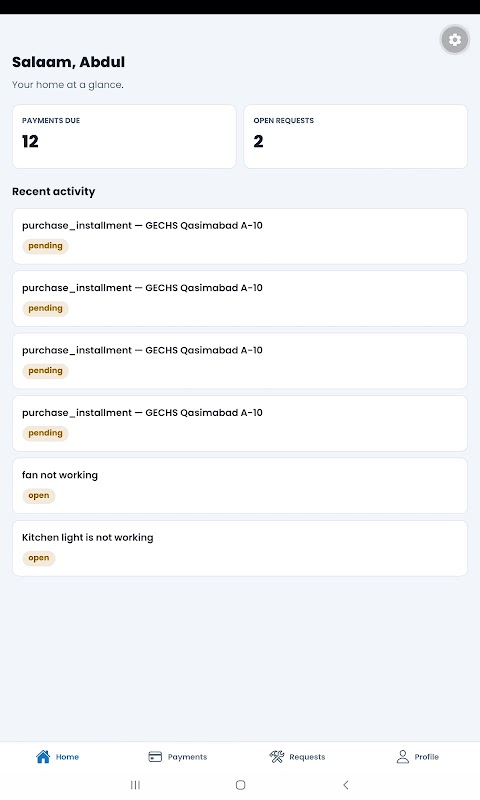Open second purchase_installment GECHS Qasimabad item

pyautogui.click(x=240, y=298)
